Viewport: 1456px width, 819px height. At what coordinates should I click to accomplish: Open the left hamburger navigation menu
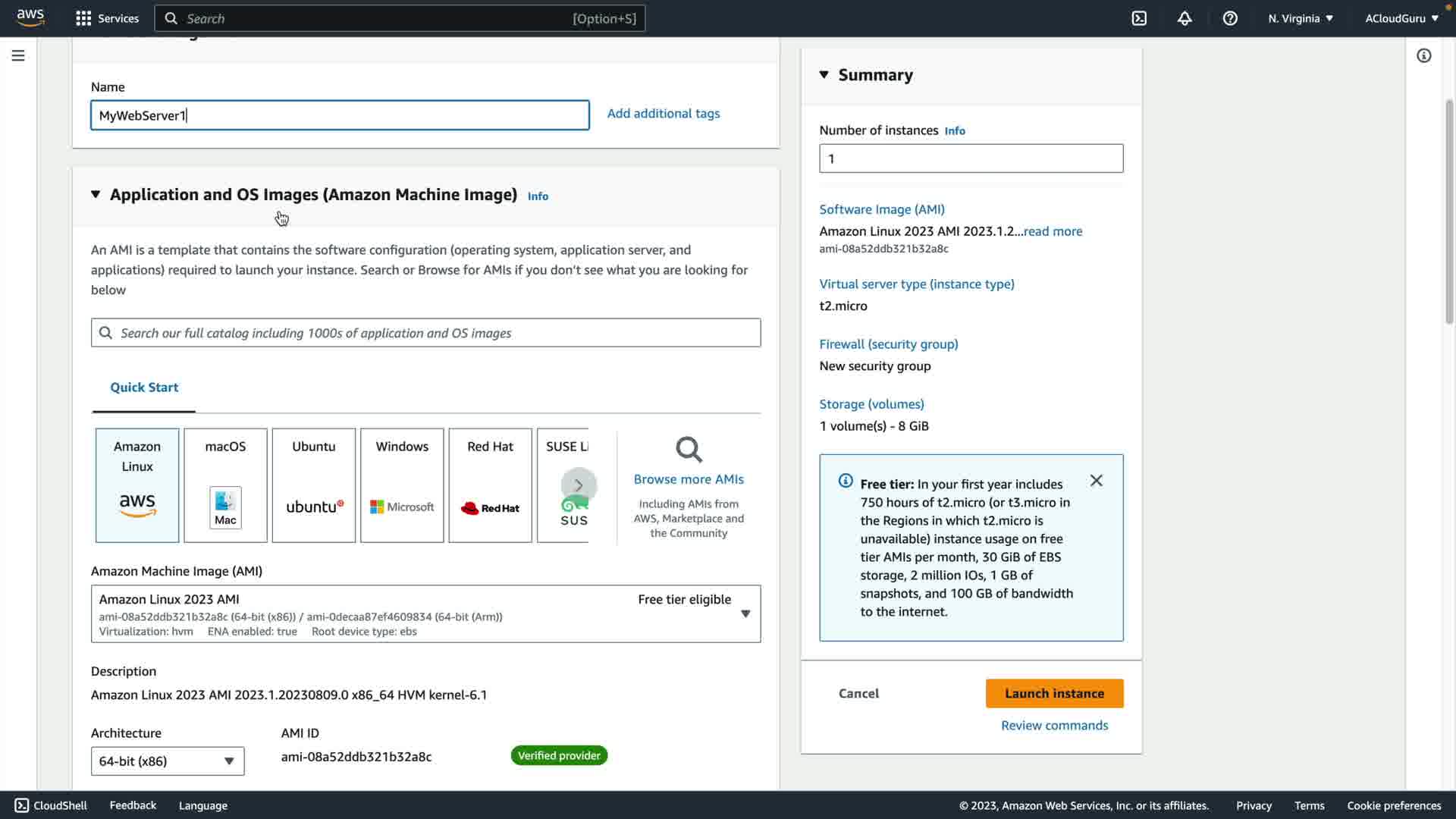pos(18,55)
